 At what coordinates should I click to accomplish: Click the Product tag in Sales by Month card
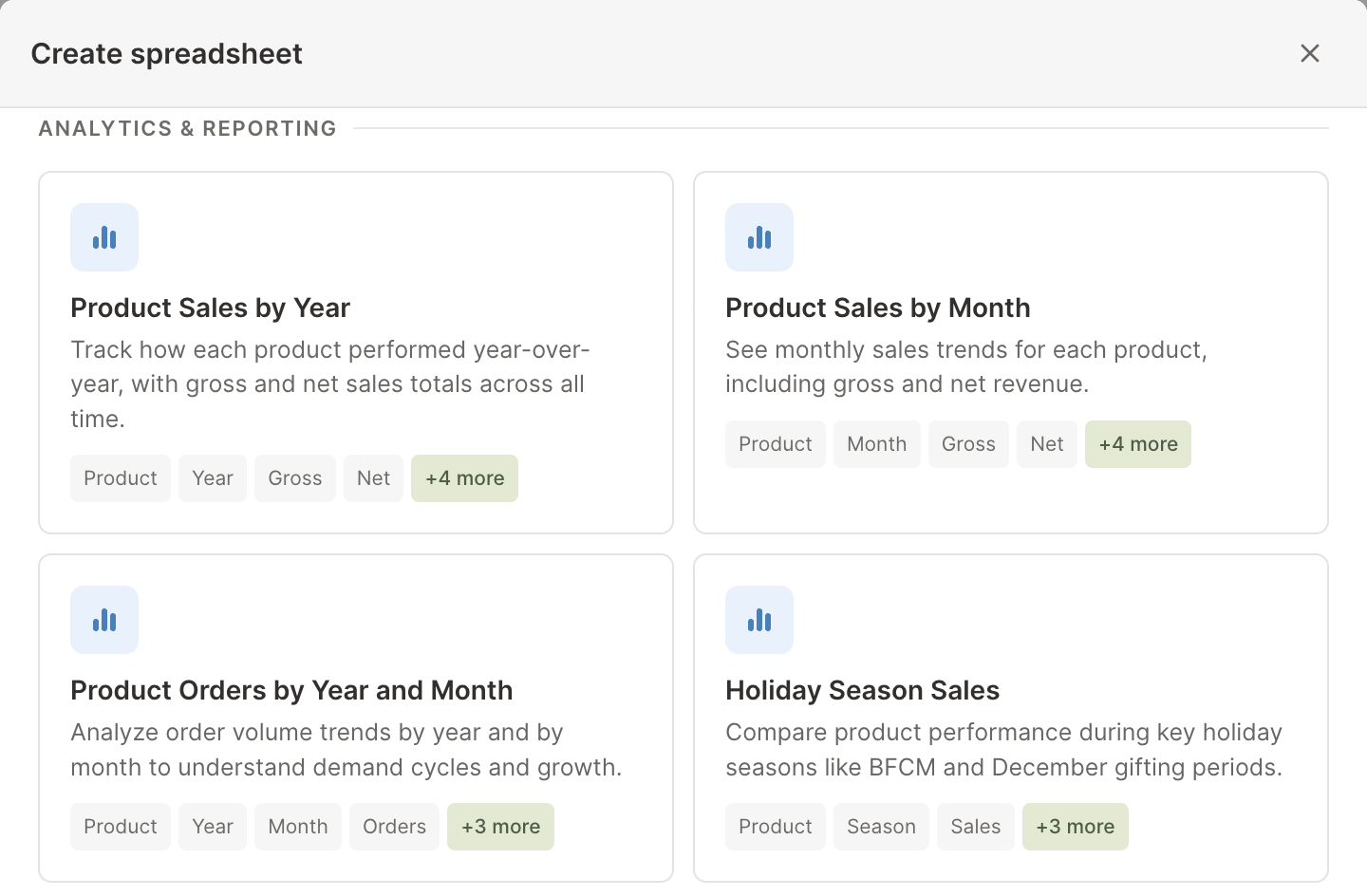[x=776, y=444]
